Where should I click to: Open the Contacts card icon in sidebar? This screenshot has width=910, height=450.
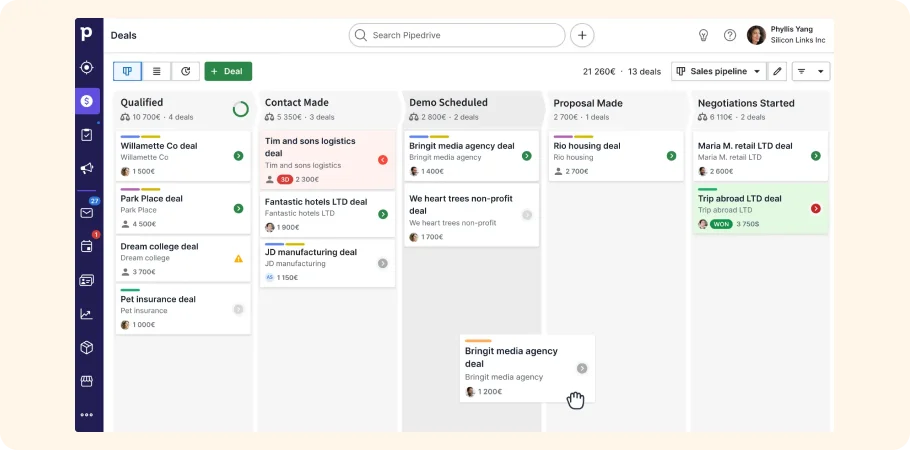pyautogui.click(x=86, y=280)
